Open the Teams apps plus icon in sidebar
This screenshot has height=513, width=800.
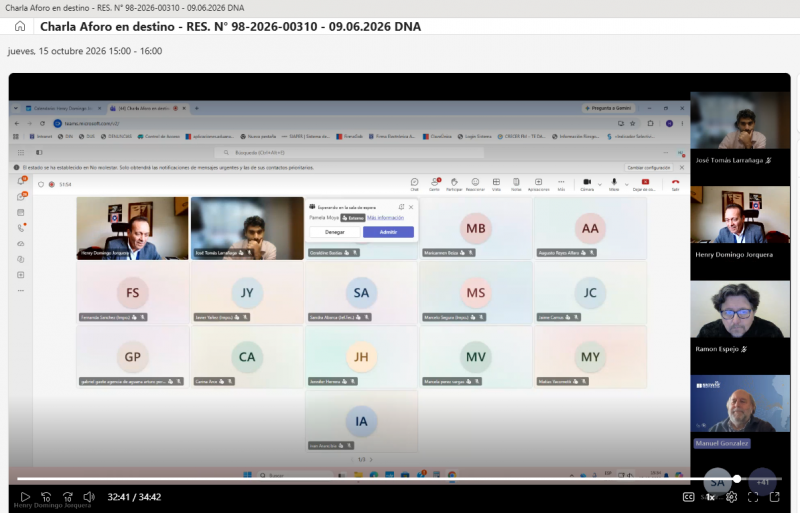pyautogui.click(x=21, y=275)
